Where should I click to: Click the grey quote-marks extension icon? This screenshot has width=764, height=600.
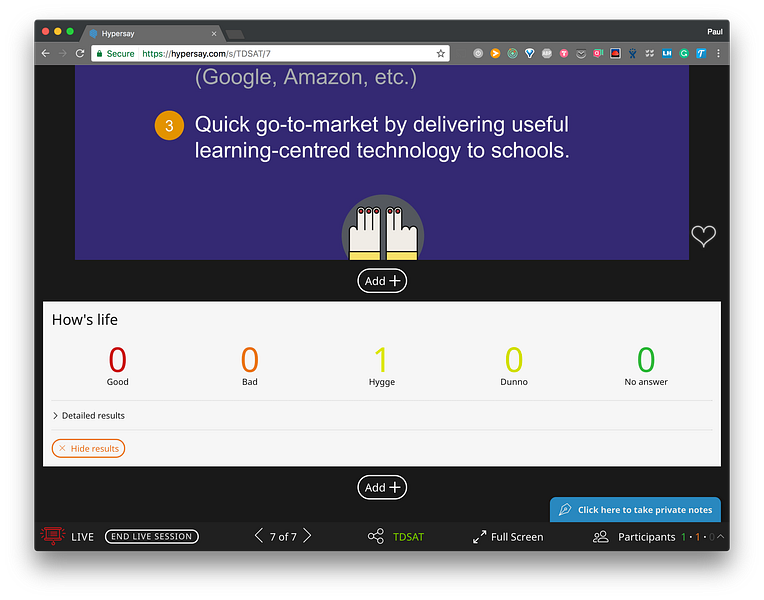tap(649, 54)
